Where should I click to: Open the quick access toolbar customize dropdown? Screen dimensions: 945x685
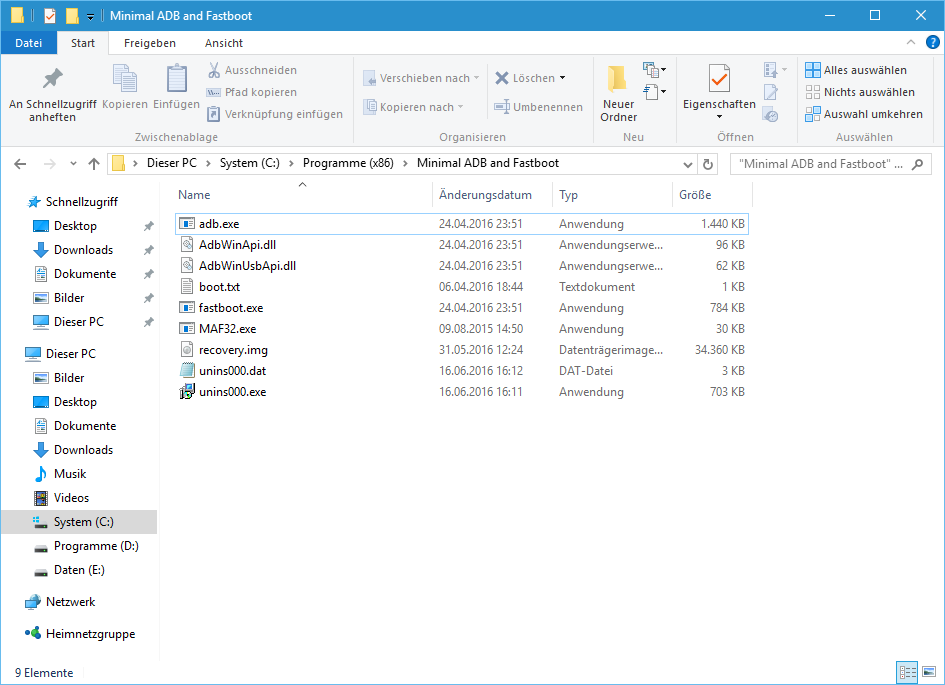(90, 17)
